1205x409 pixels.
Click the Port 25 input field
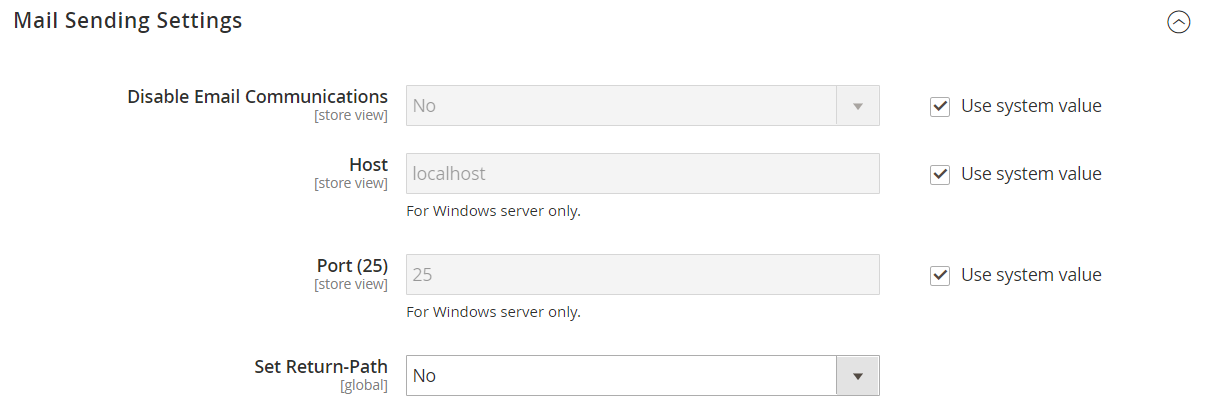643,275
